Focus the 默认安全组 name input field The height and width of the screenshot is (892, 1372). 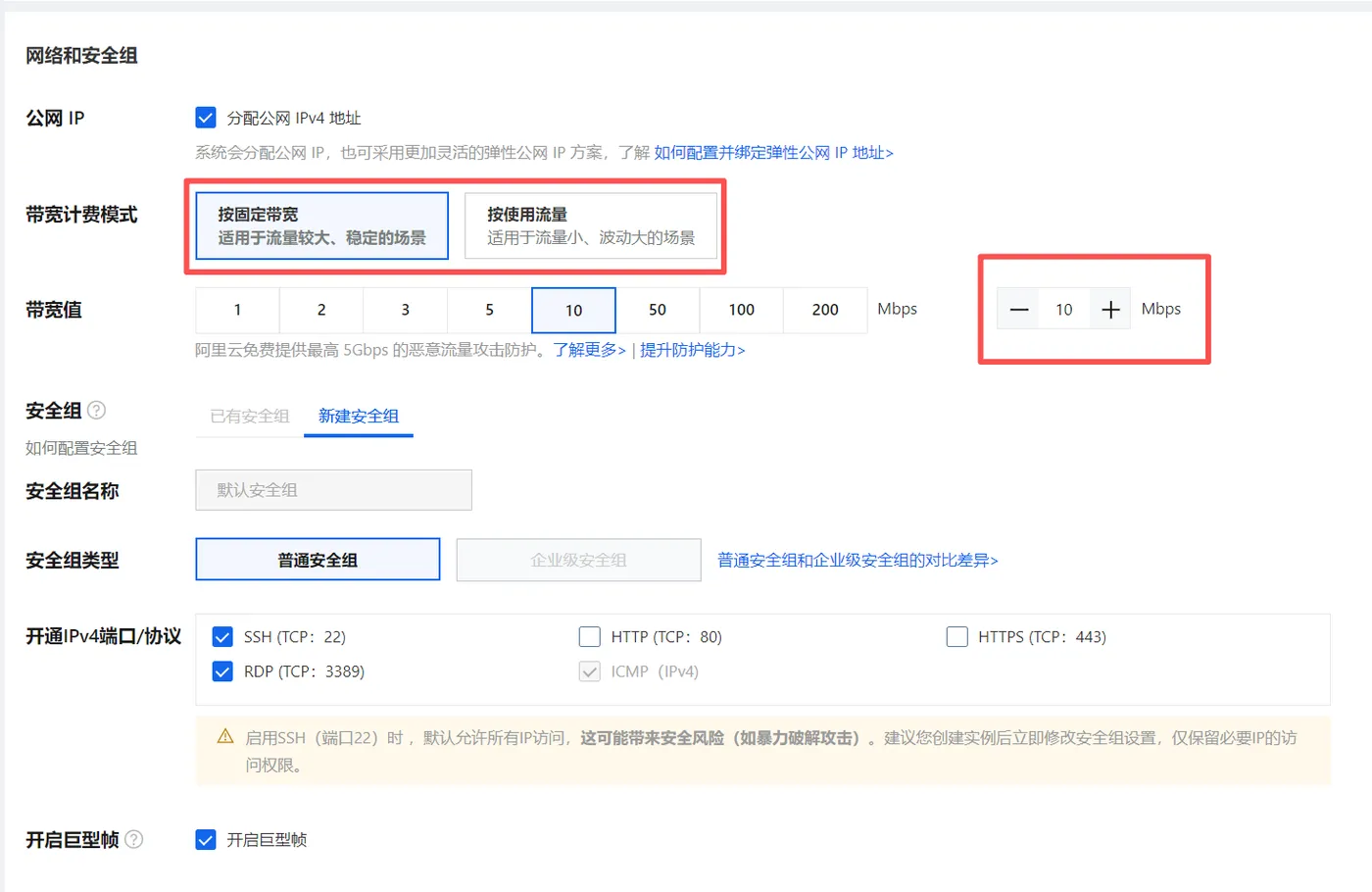click(334, 490)
